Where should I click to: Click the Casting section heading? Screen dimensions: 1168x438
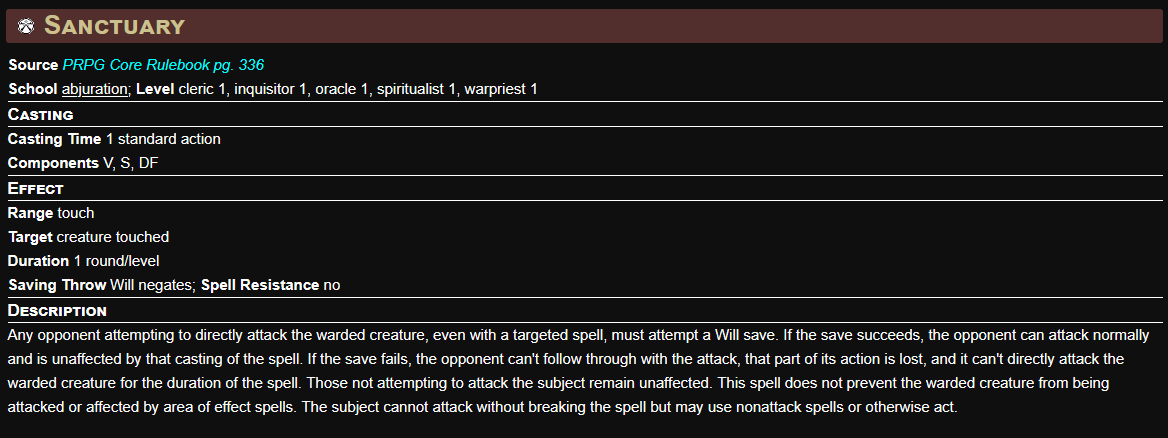pyautogui.click(x=40, y=115)
